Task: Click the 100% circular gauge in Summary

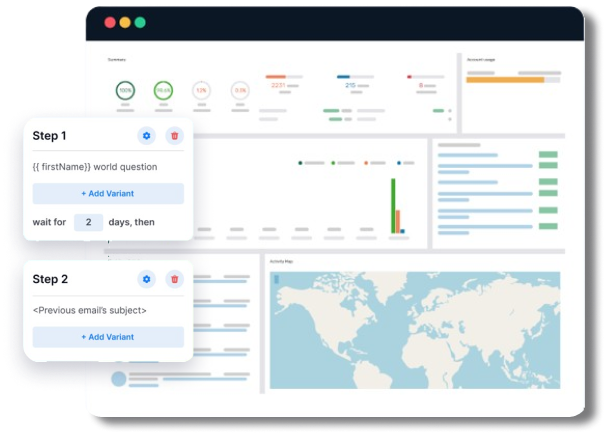Action: (x=125, y=90)
